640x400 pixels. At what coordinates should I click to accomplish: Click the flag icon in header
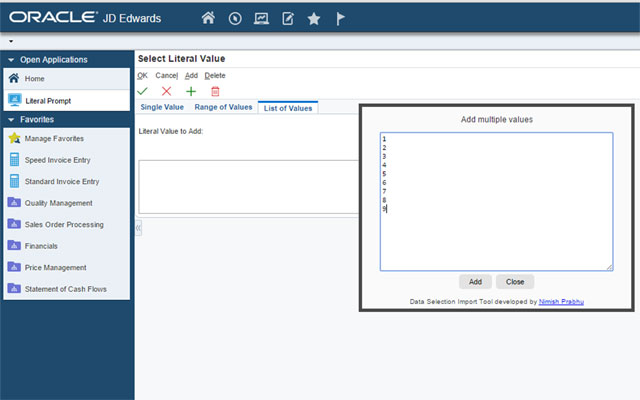pyautogui.click(x=339, y=18)
